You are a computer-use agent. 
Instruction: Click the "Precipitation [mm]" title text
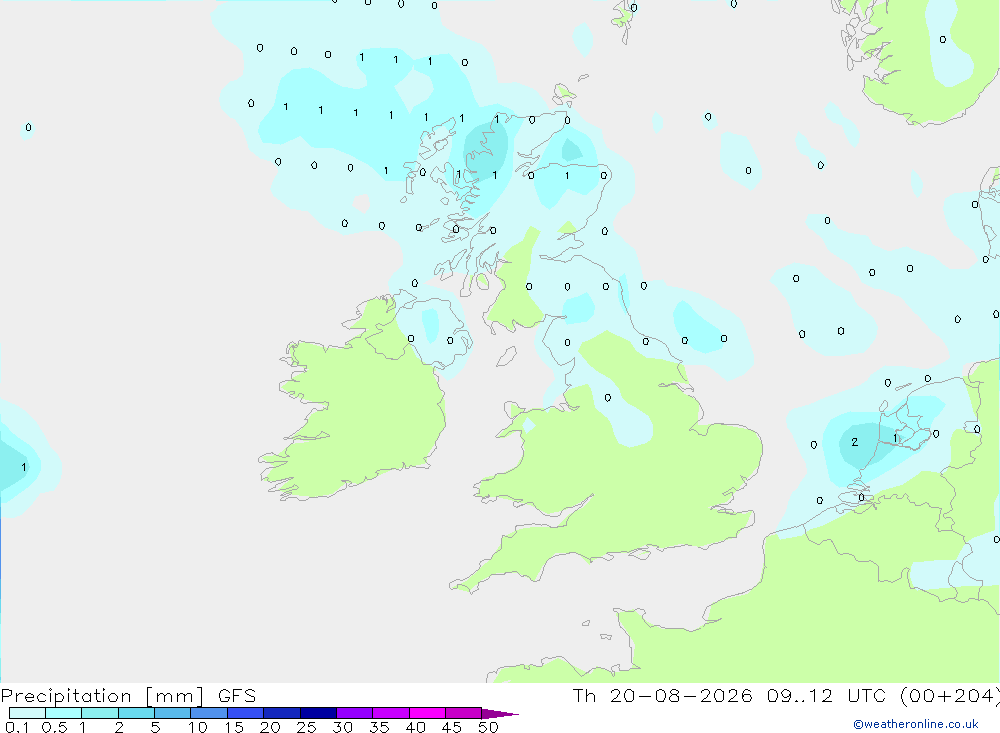coord(102,696)
